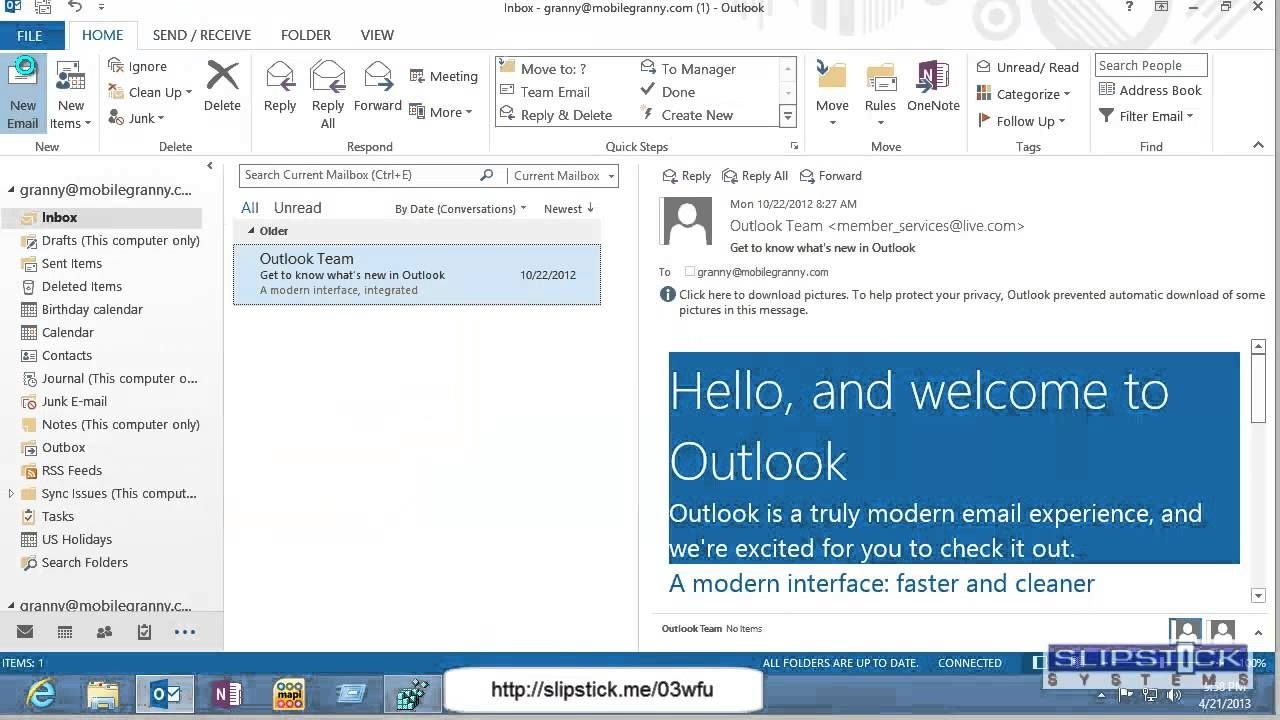The width and height of the screenshot is (1280, 720).
Task: Reply with a Meeting
Action: click(x=443, y=76)
